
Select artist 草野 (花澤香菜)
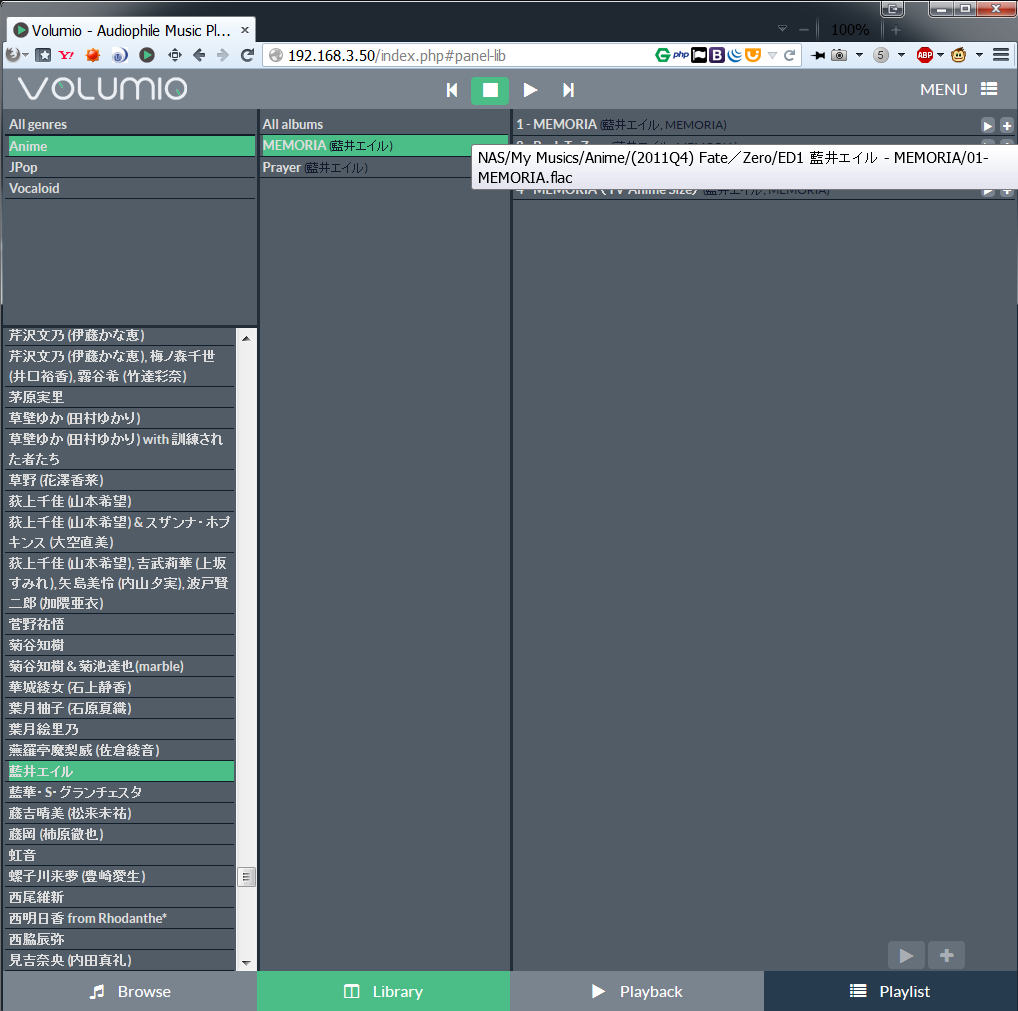(x=120, y=480)
